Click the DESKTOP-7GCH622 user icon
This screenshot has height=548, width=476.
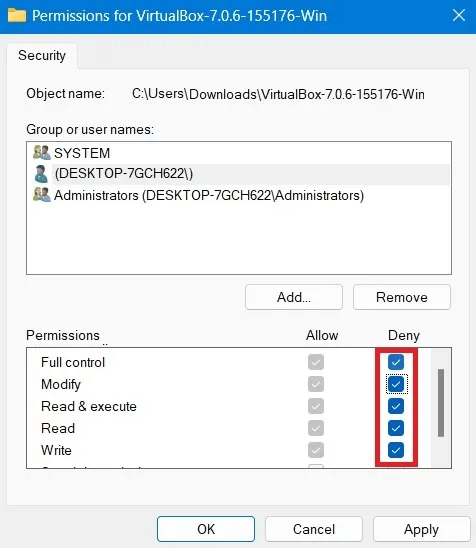(41, 174)
